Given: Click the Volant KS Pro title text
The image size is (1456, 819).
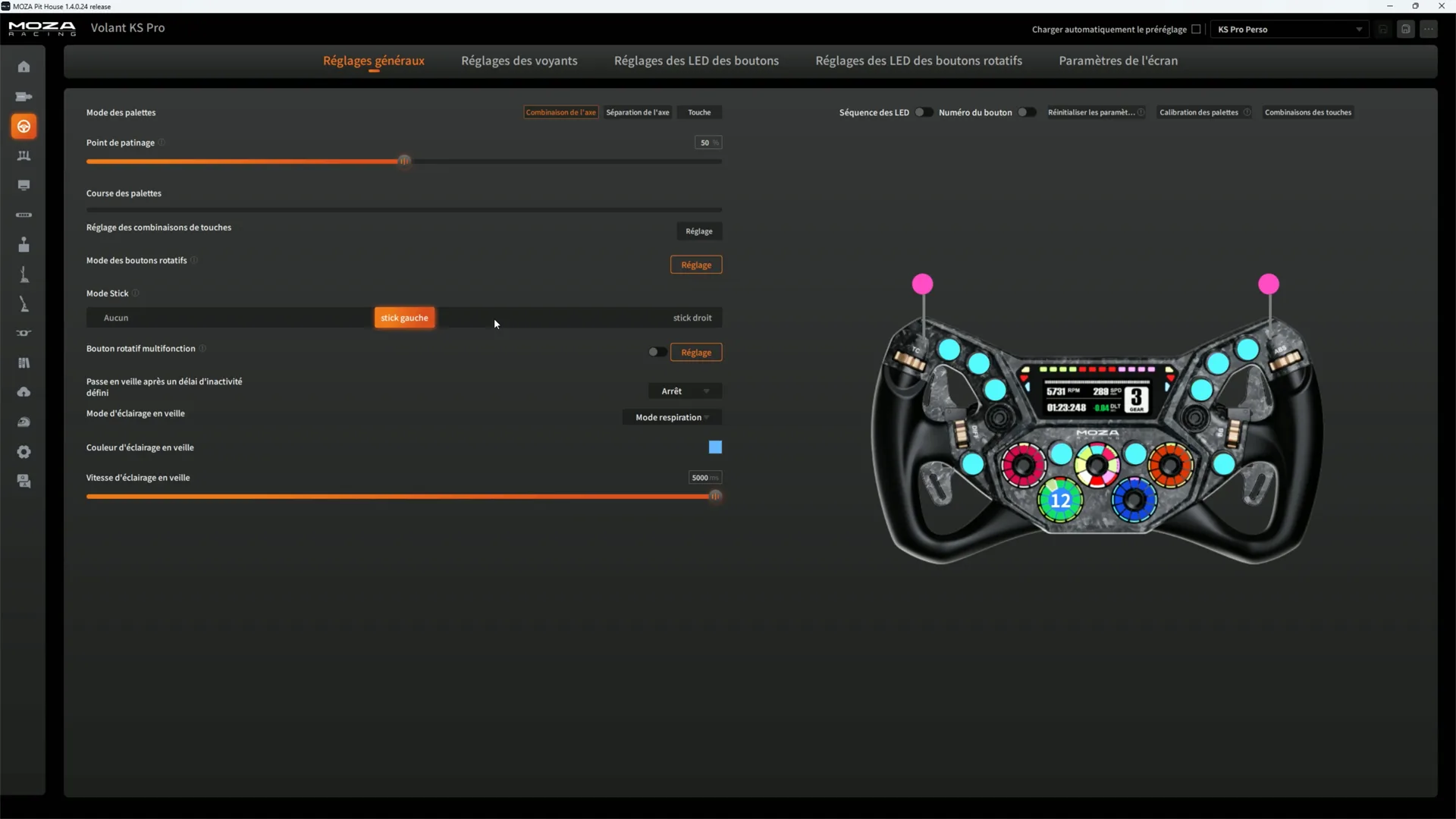Looking at the screenshot, I should pos(127,28).
